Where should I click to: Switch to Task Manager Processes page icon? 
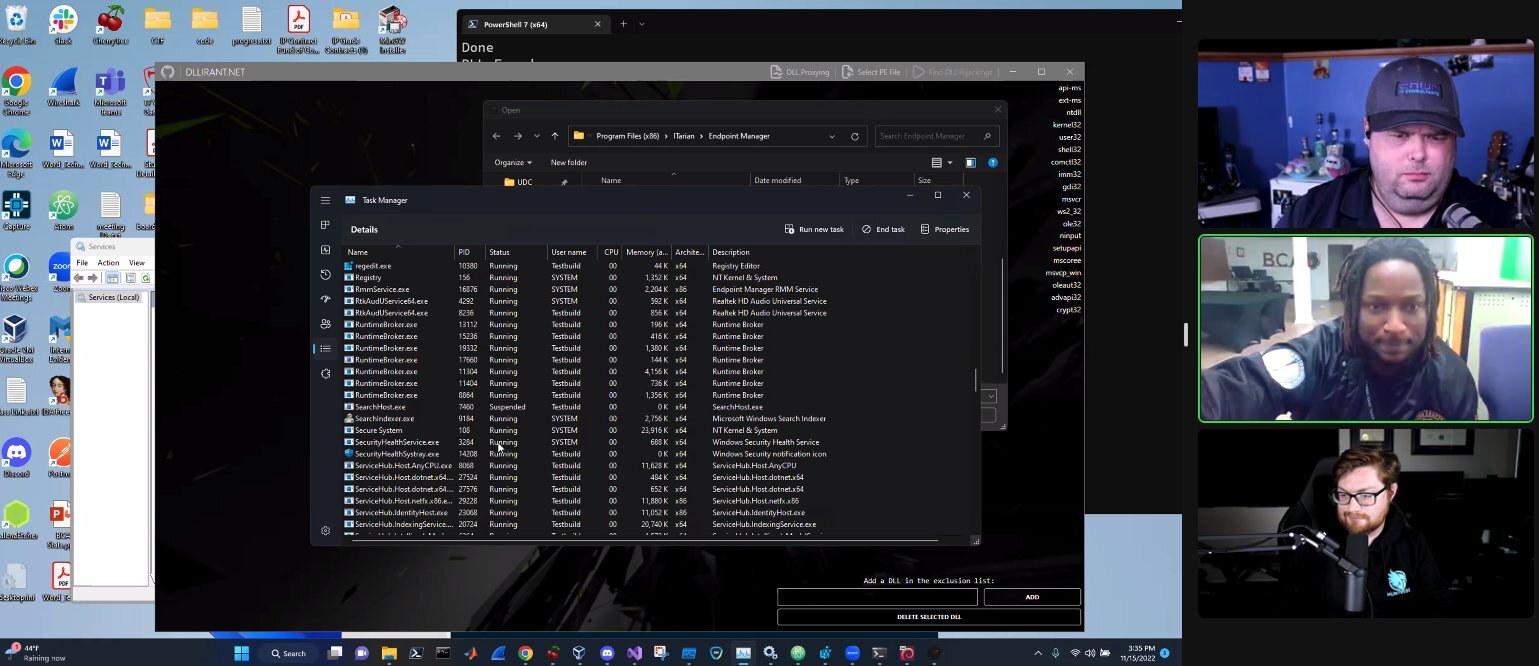(325, 225)
